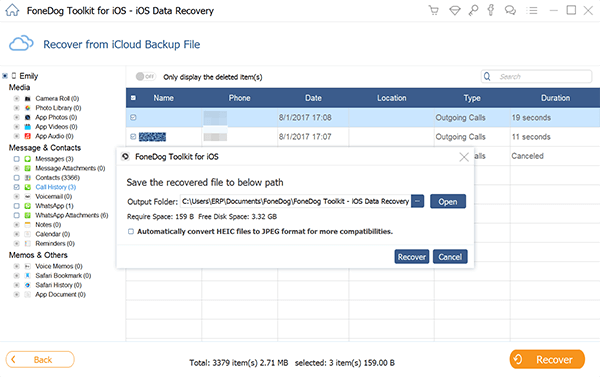
Task: Uncheck the 17:08 call row checkbox
Action: pyautogui.click(x=133, y=118)
